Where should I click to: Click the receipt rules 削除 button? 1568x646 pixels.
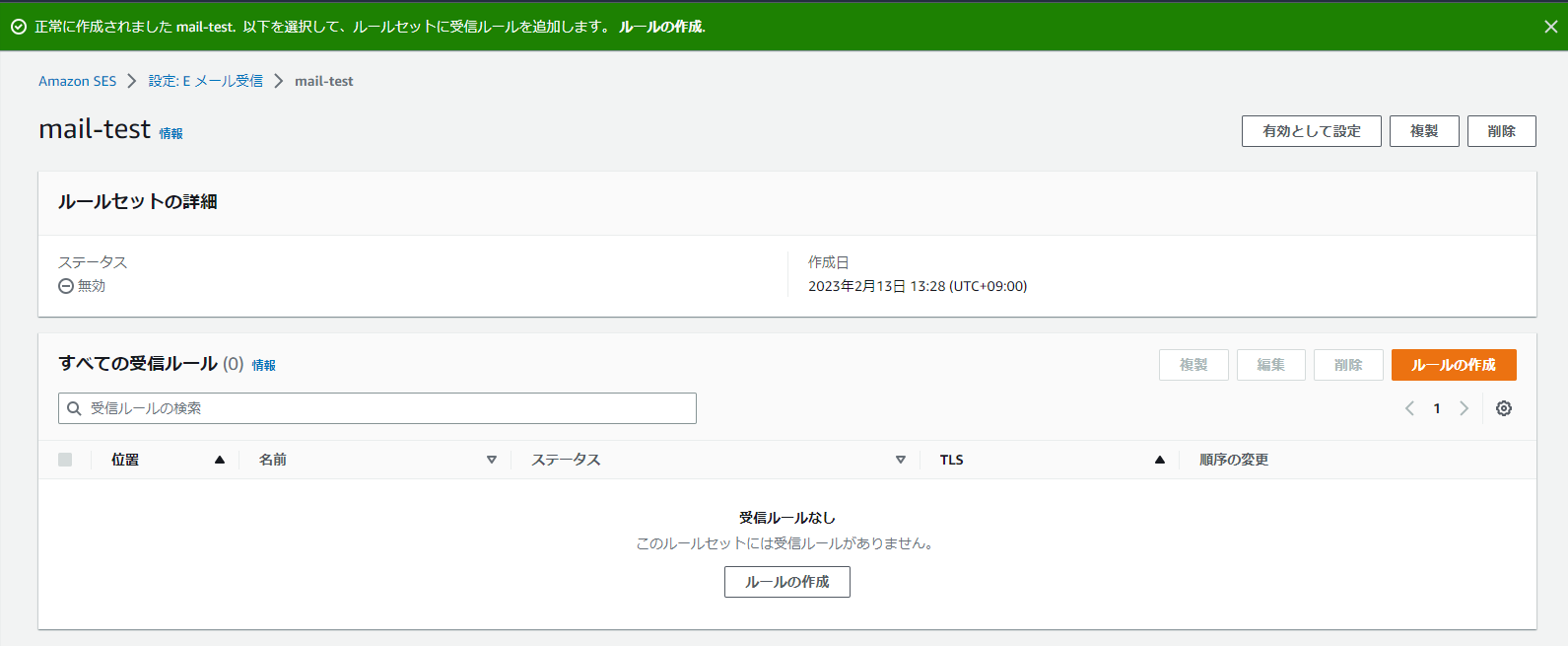[1348, 365]
